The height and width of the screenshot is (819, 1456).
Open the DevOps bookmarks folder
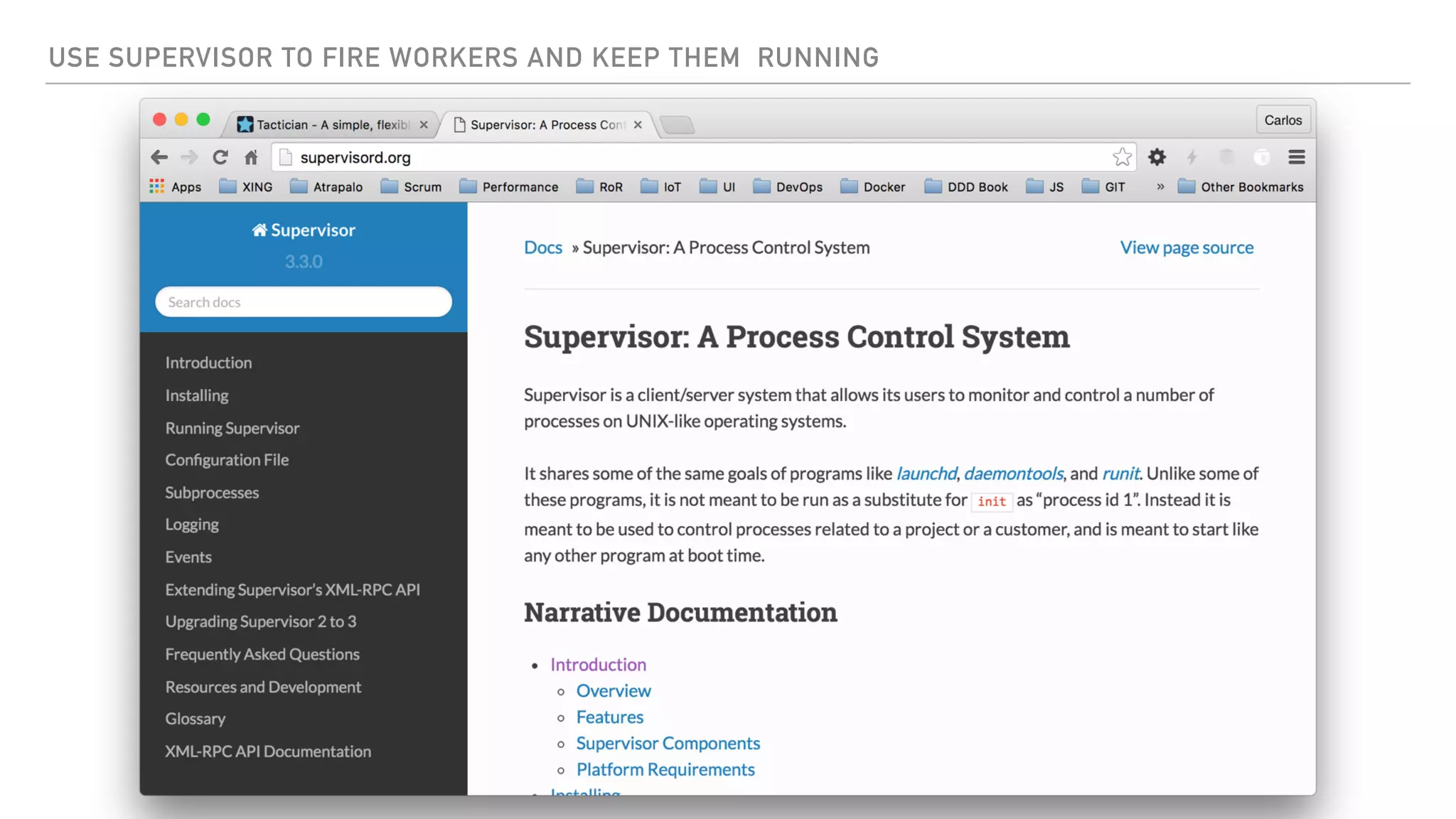tap(788, 187)
